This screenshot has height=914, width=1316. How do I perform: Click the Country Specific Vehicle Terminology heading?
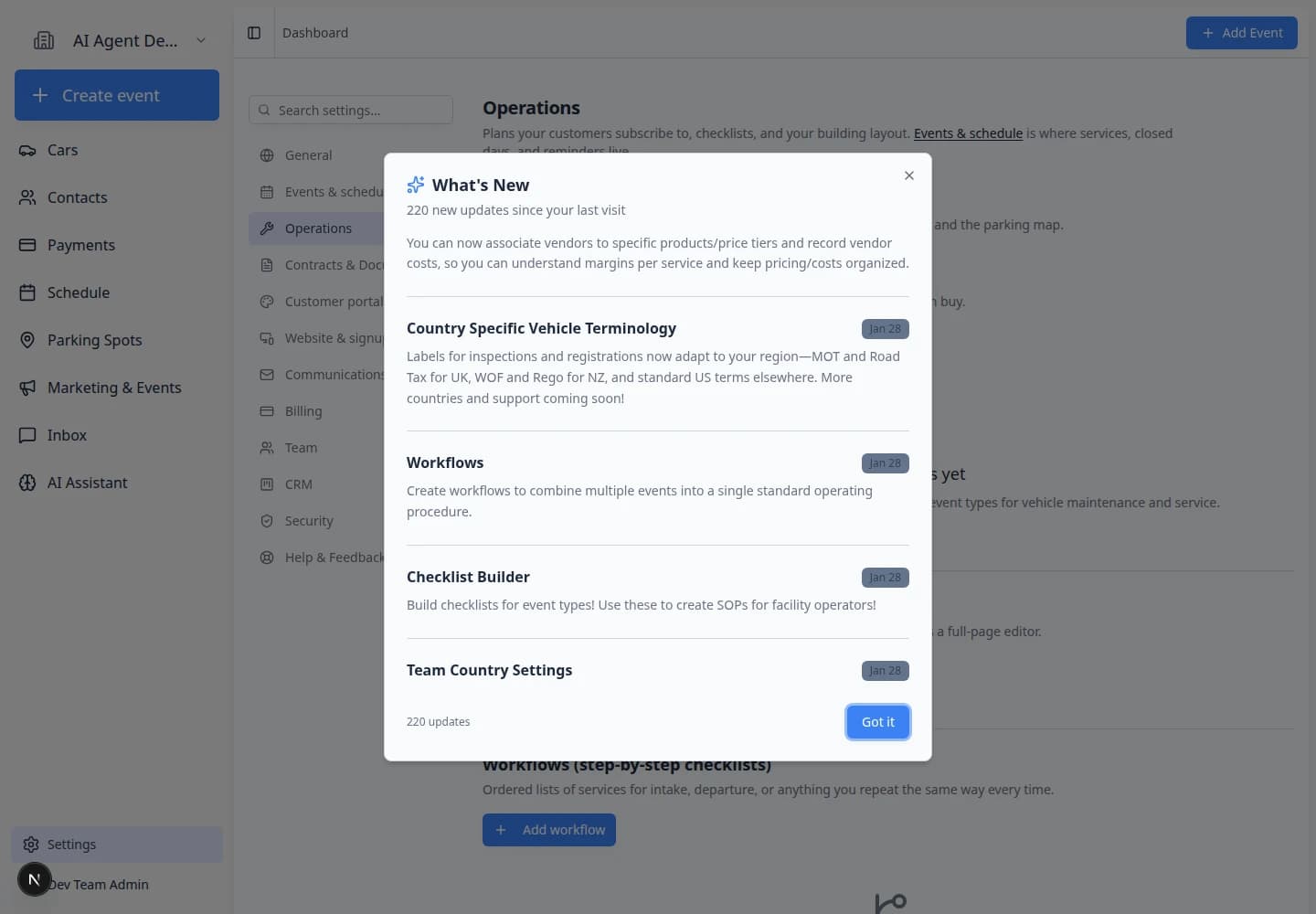click(541, 328)
